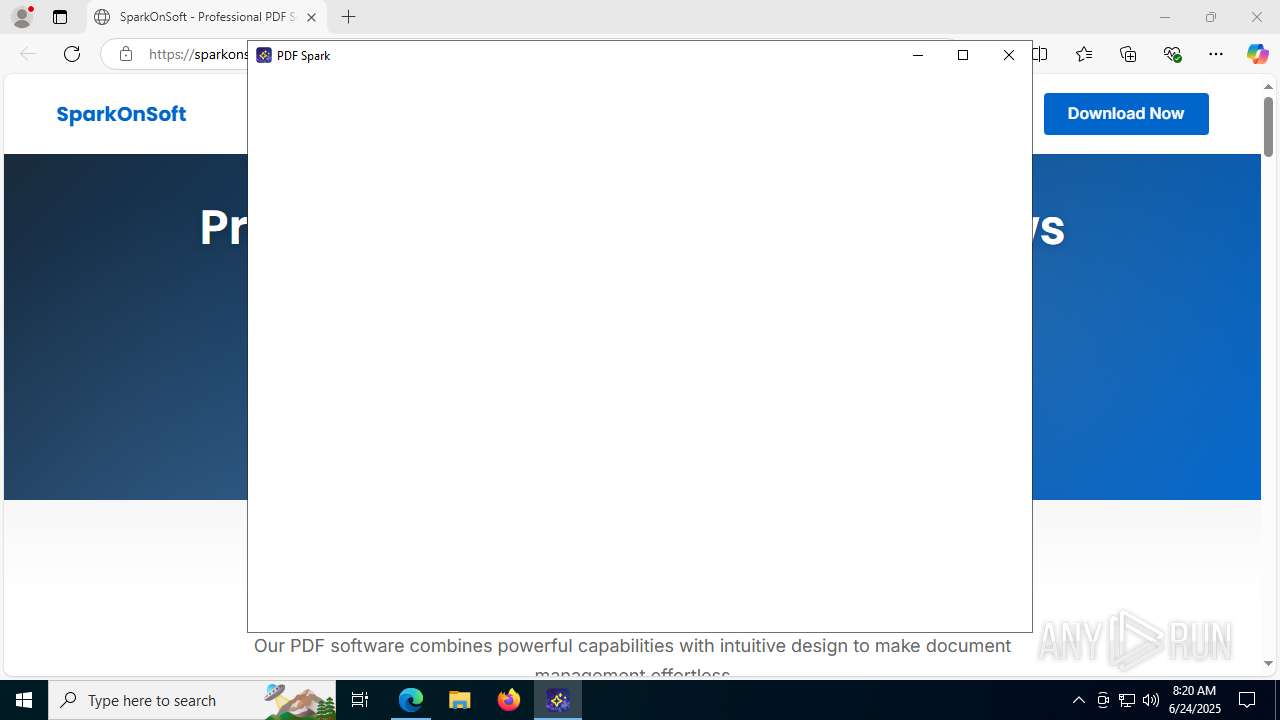1280x720 pixels.
Task: Close the PDF Spark window
Action: [1009, 55]
